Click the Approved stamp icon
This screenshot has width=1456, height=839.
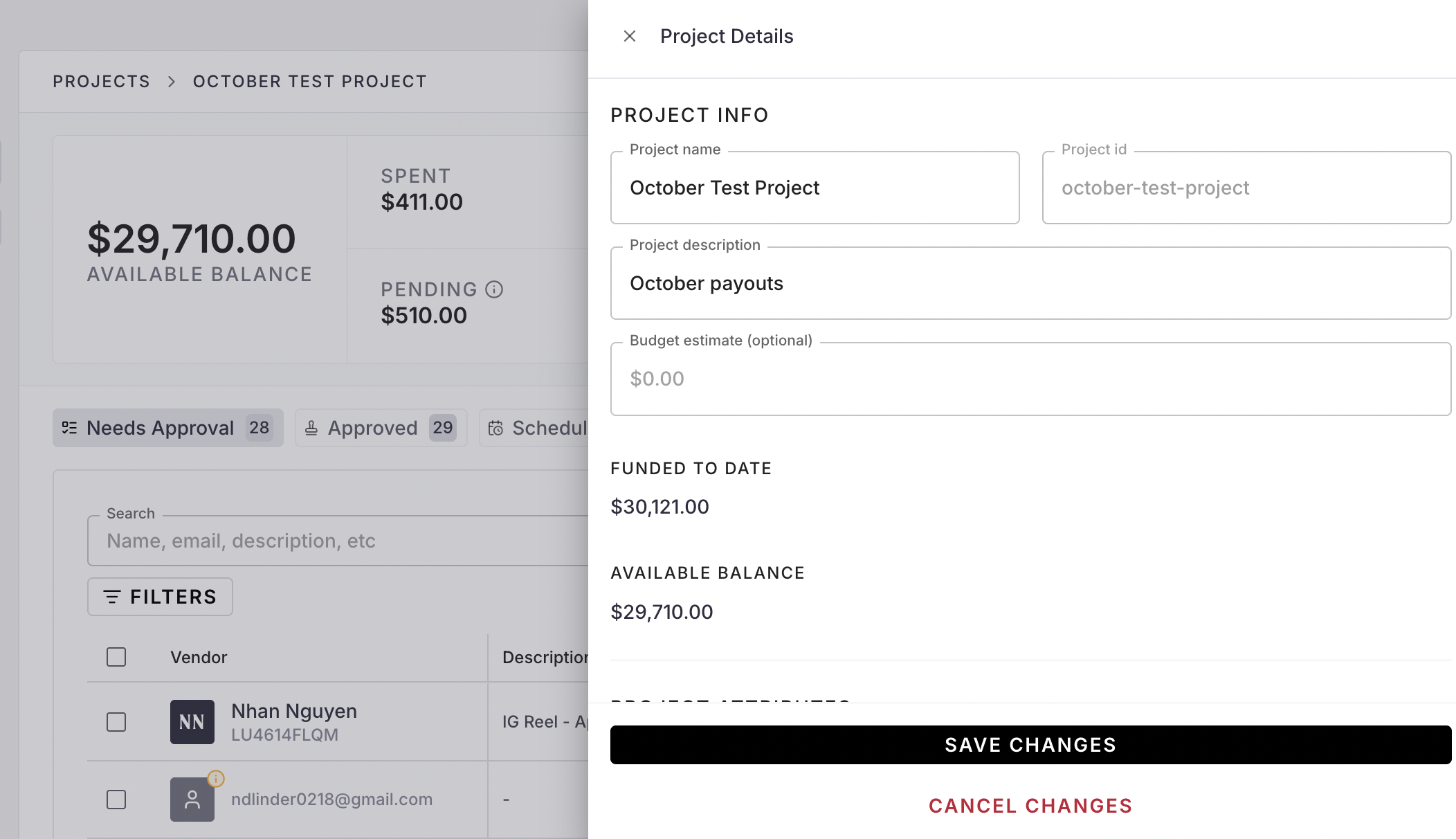coord(311,428)
